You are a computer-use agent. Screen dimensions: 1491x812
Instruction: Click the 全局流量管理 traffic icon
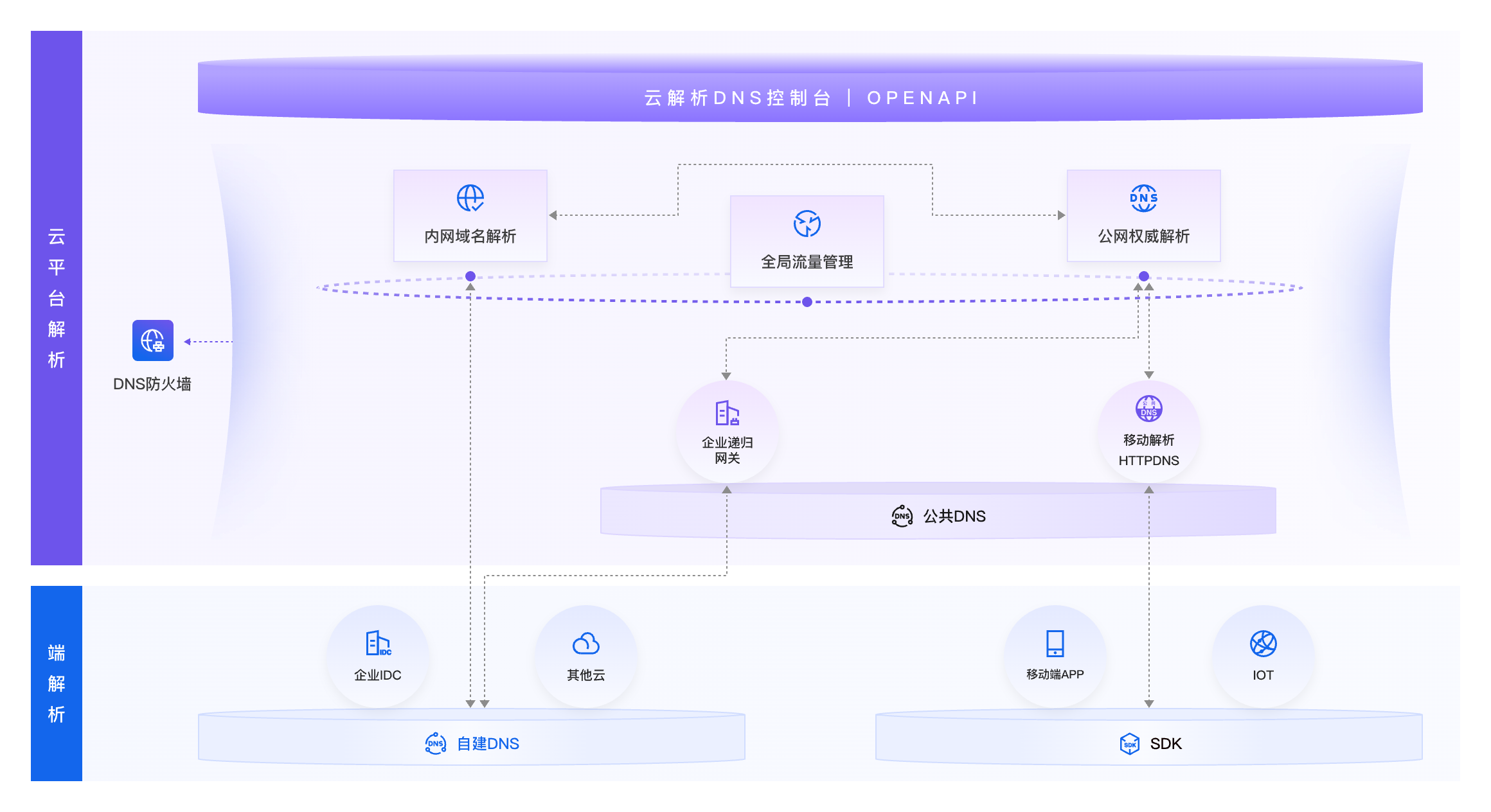(x=806, y=224)
